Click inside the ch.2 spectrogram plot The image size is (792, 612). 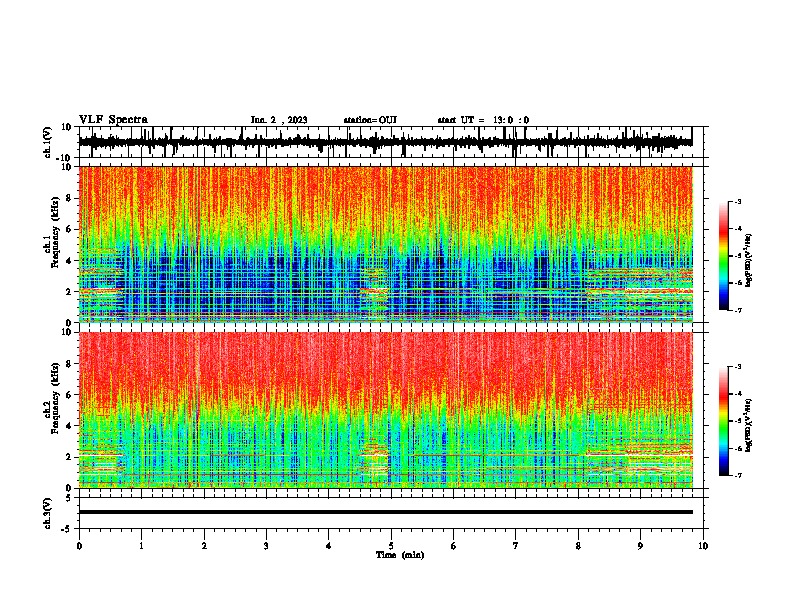(385, 410)
